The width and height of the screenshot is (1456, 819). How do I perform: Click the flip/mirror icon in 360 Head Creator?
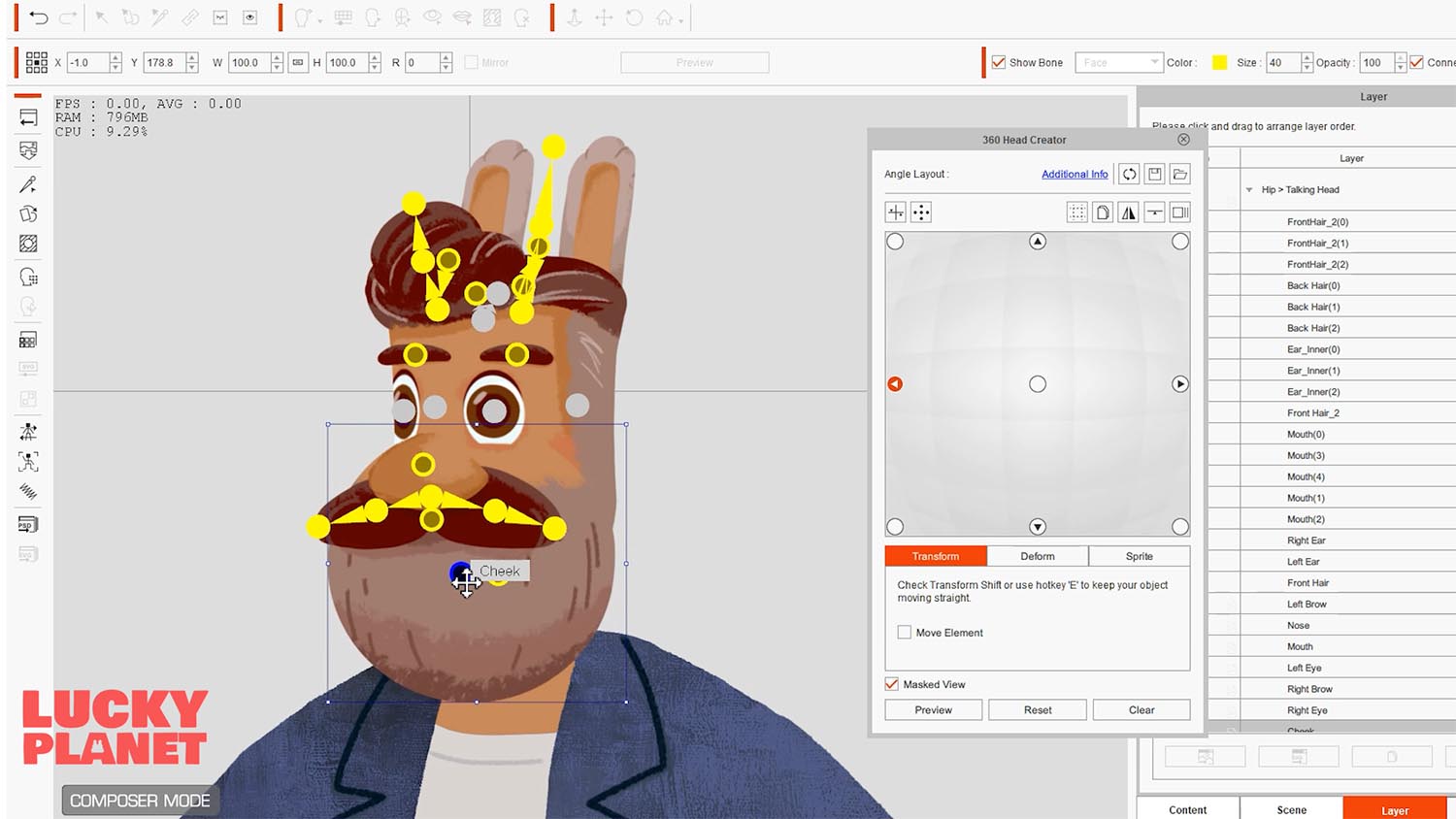(1128, 213)
